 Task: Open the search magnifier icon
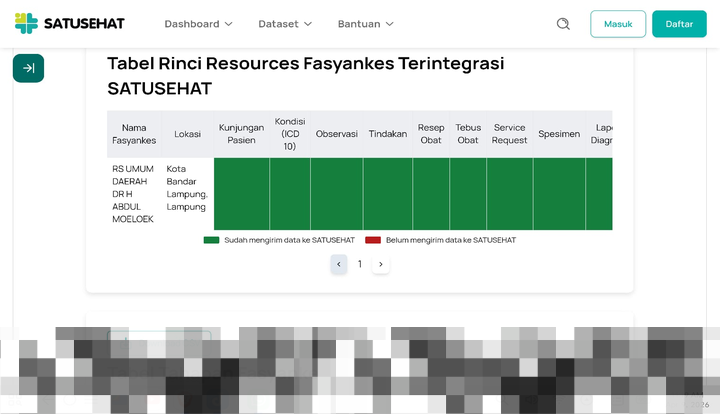[563, 24]
